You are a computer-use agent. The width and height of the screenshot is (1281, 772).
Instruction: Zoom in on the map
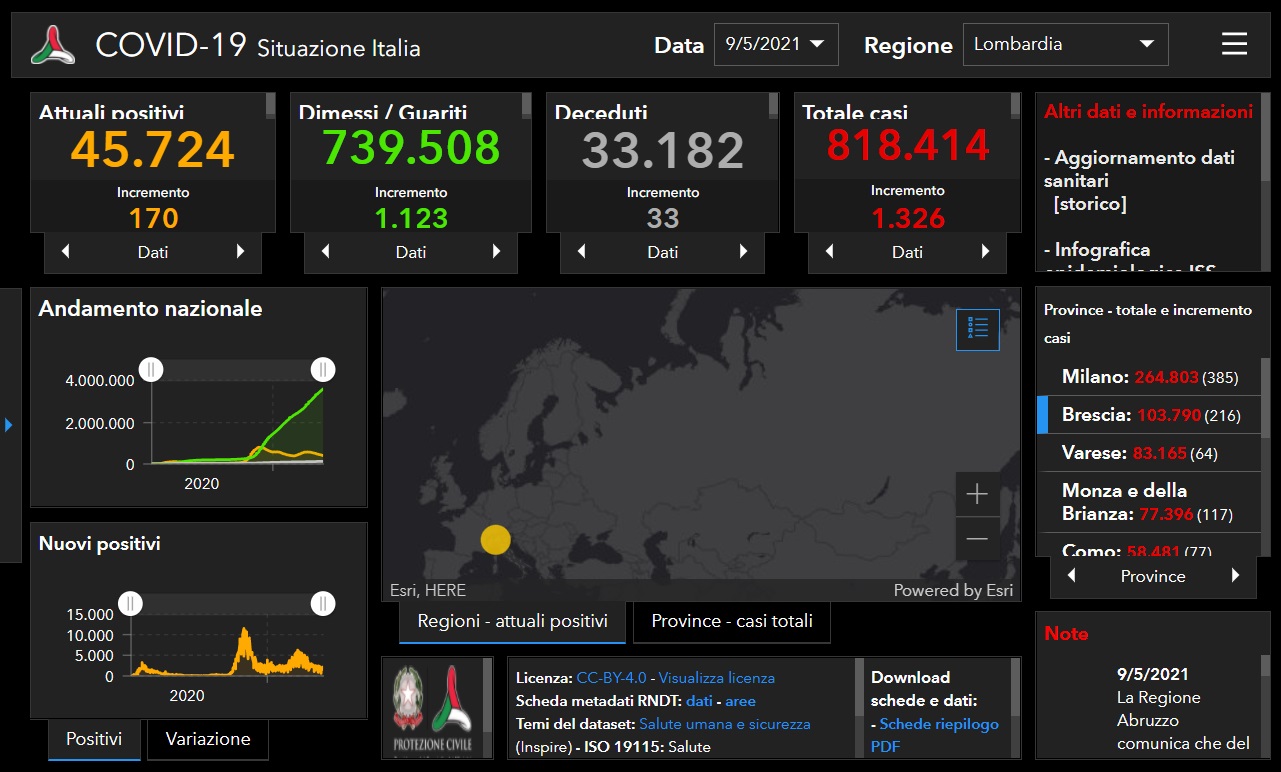coord(977,494)
